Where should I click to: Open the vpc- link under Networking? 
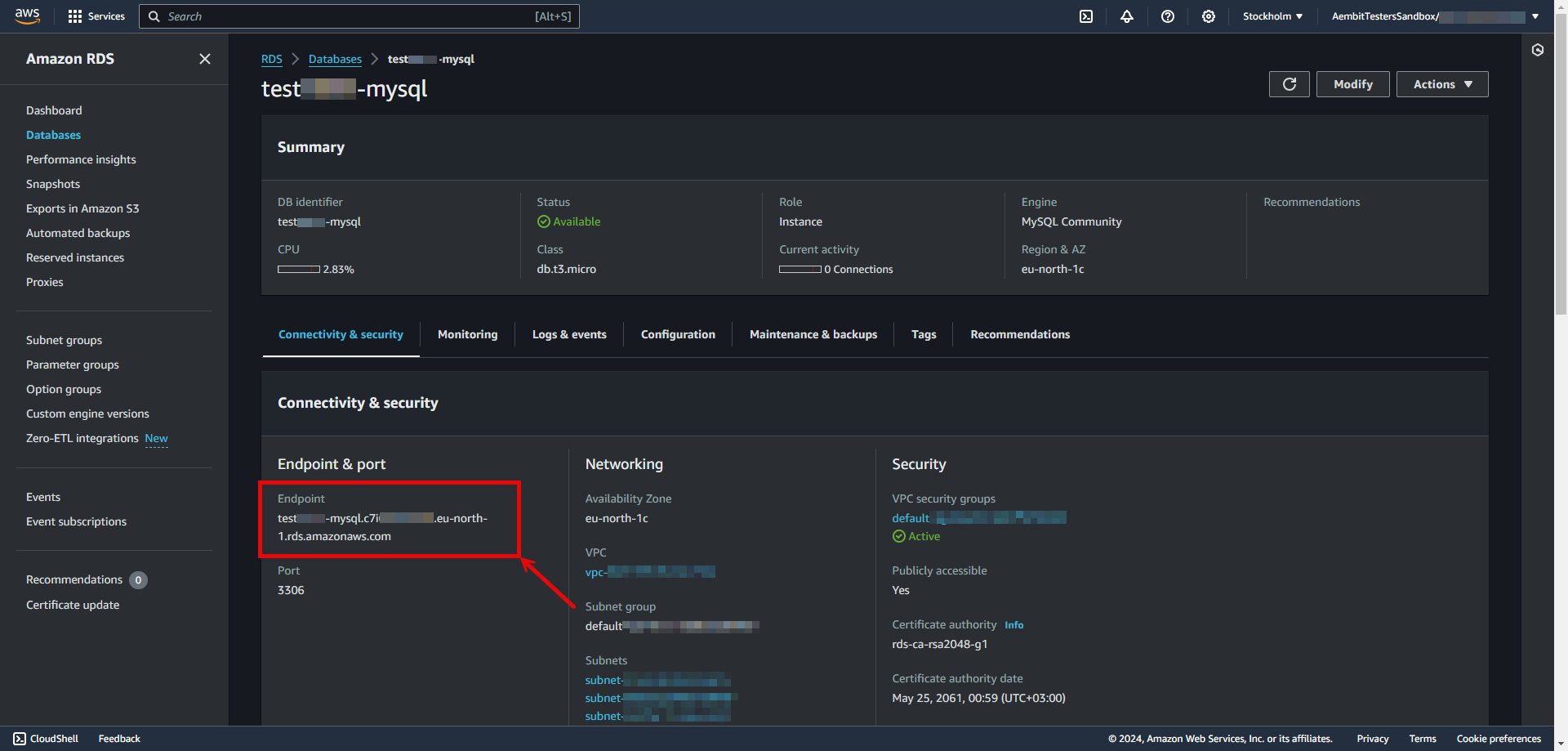(650, 572)
